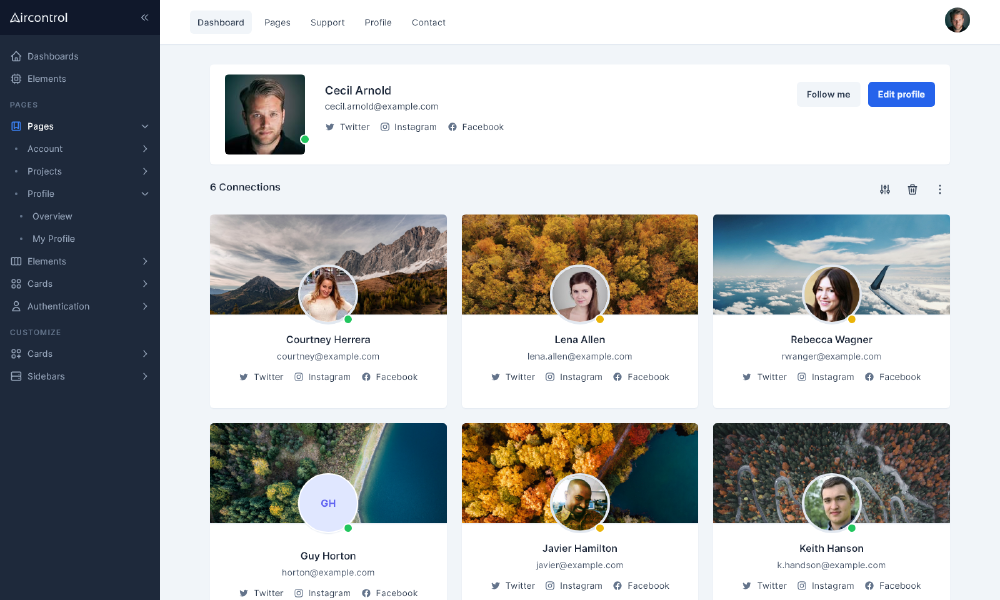Collapse the Pages section in the sidebar
Viewport: 1000px width, 600px height.
(146, 126)
